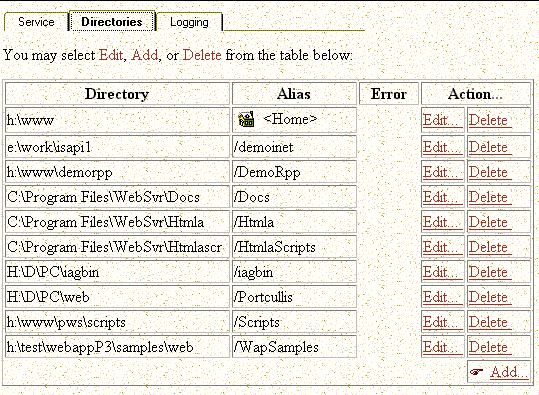Delete the h:\www home directory entry

coord(490,120)
